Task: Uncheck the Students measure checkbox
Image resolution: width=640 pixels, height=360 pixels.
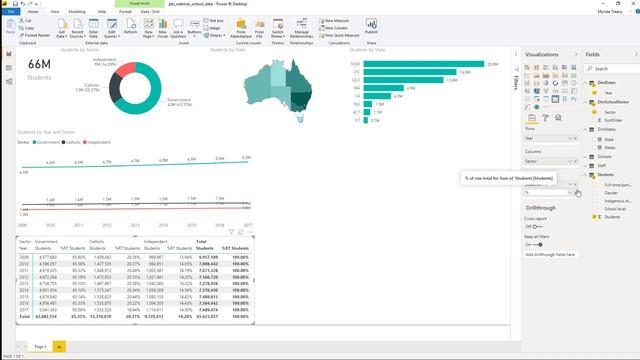Action: click(594, 217)
